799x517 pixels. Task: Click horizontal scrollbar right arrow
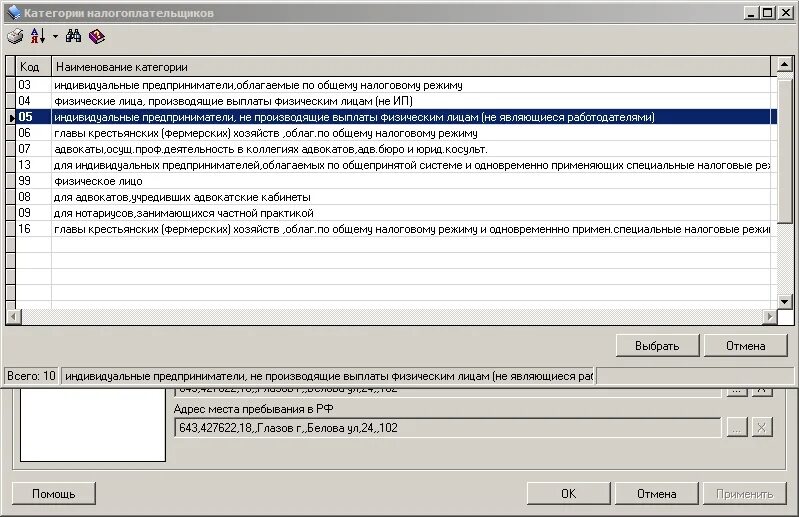769,317
